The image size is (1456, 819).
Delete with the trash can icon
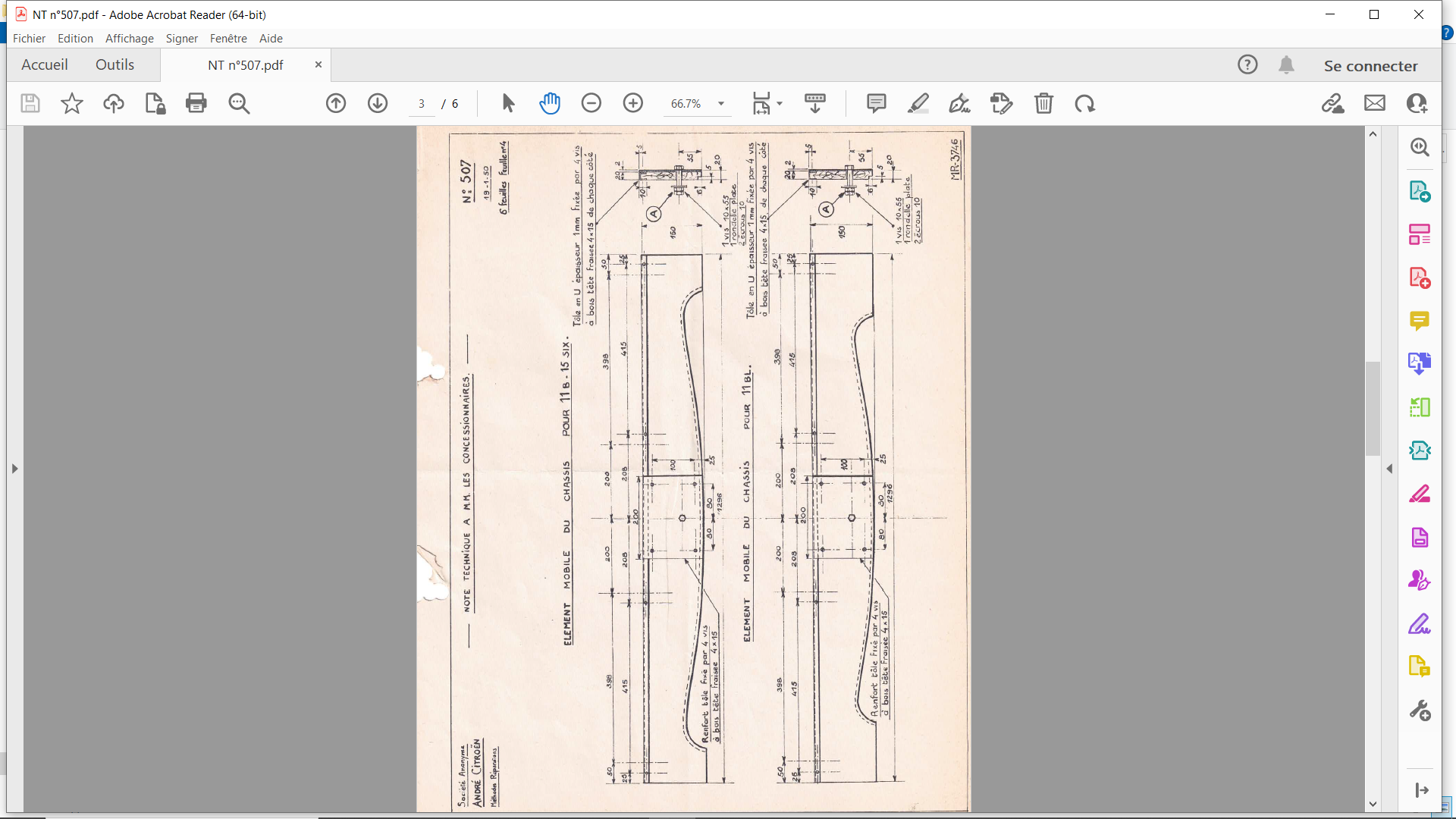[x=1044, y=103]
